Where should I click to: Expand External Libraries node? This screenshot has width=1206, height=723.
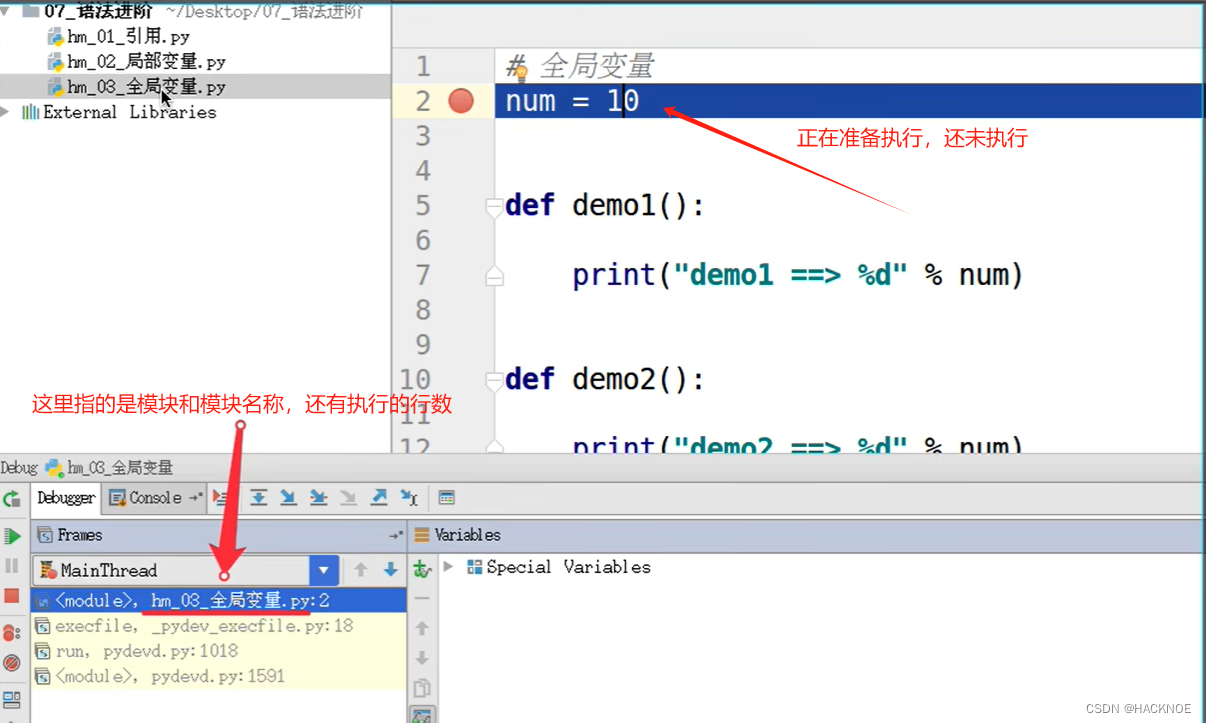pos(6,111)
